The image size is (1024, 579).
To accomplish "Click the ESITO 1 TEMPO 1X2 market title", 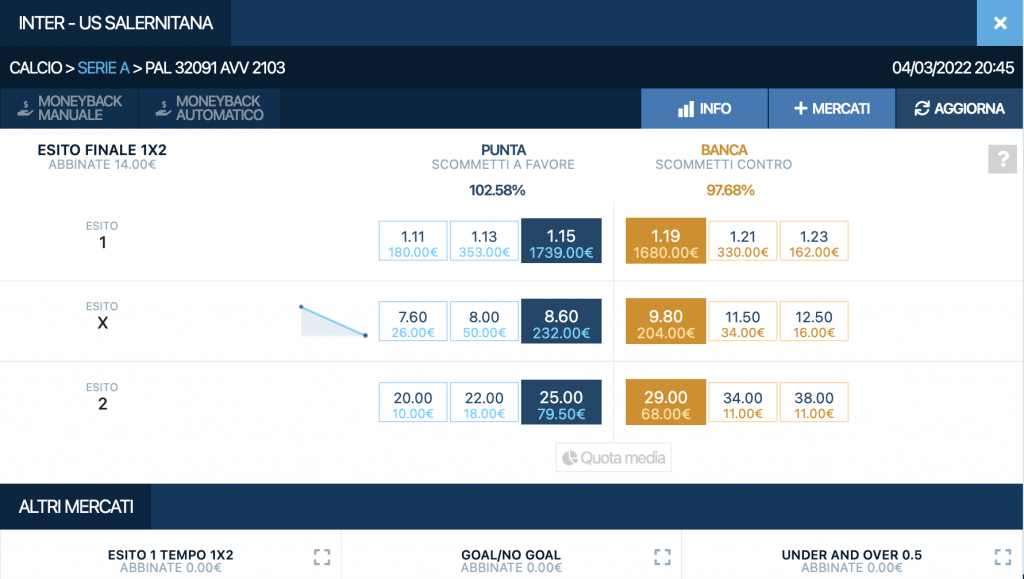I will [170, 555].
